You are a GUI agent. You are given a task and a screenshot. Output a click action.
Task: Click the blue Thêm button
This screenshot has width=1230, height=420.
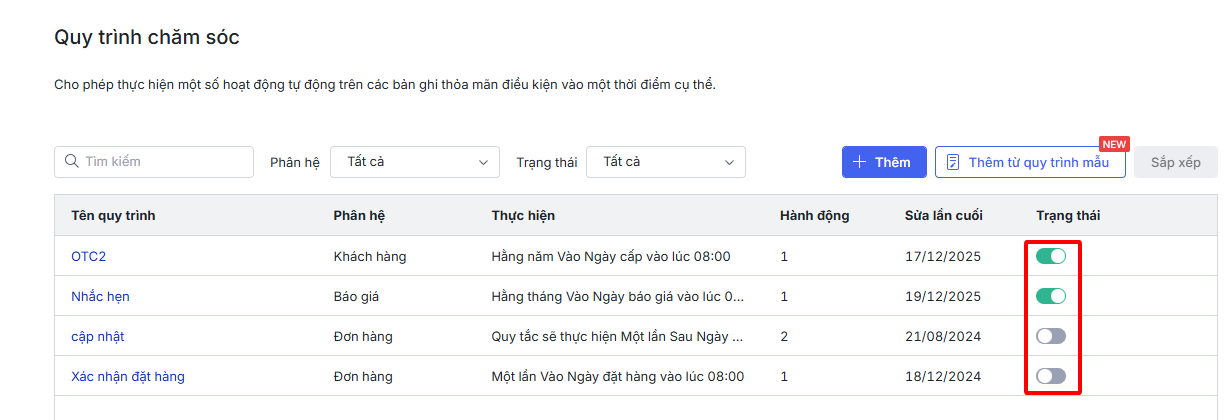pos(884,162)
